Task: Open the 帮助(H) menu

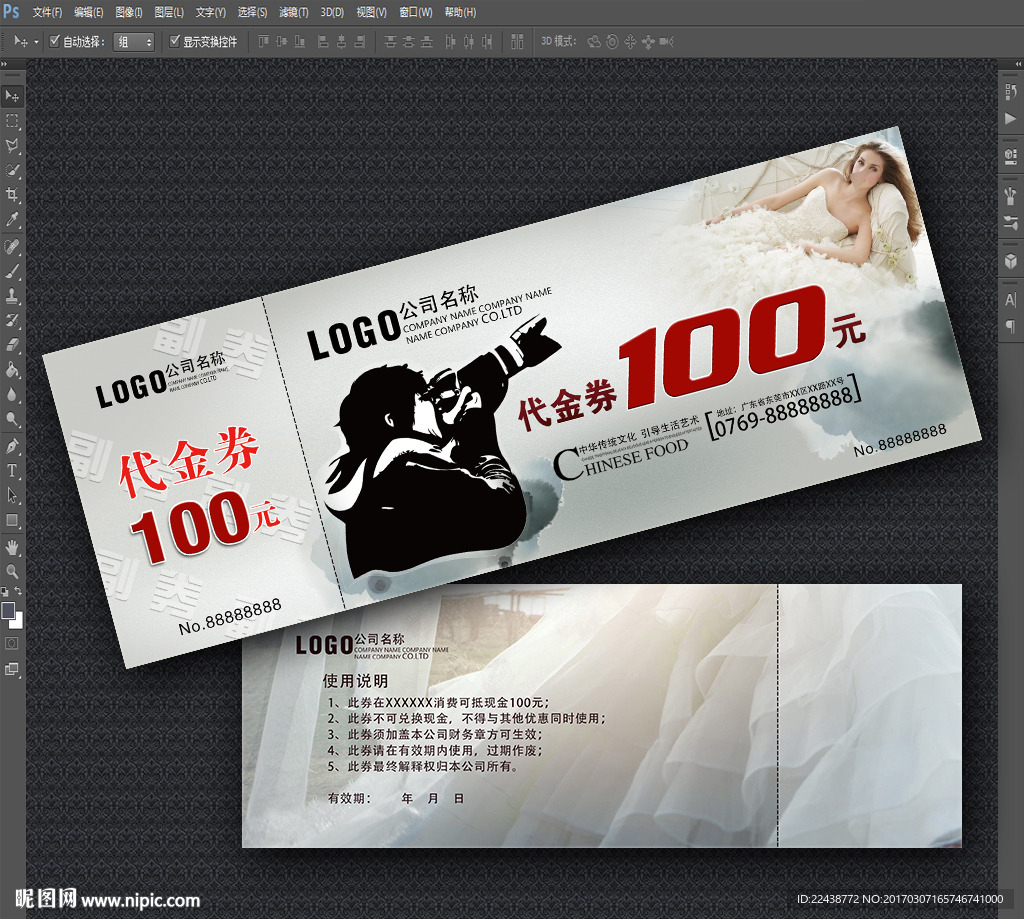Action: [460, 12]
